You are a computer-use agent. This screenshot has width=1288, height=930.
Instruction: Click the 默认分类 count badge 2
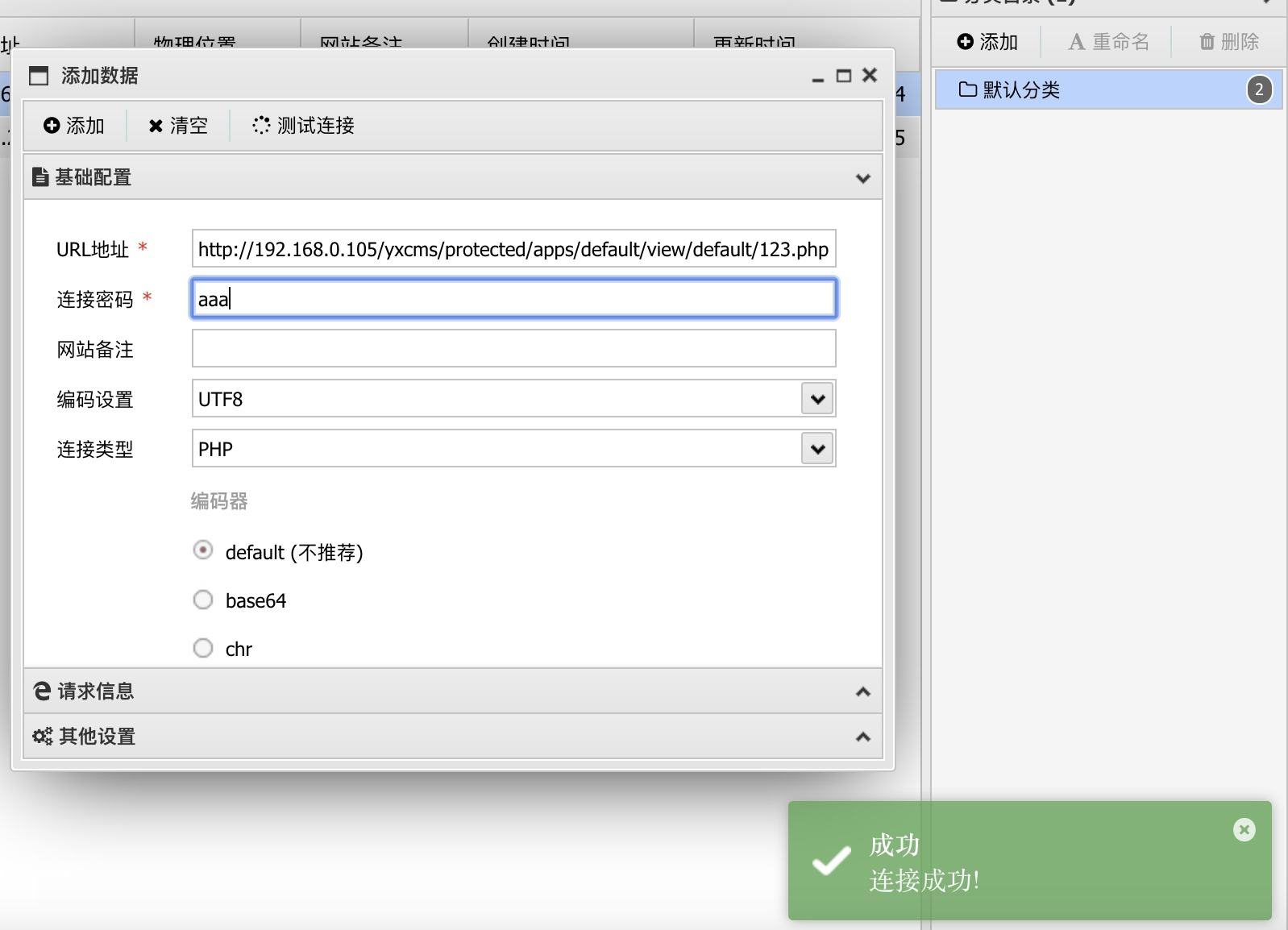(x=1259, y=89)
